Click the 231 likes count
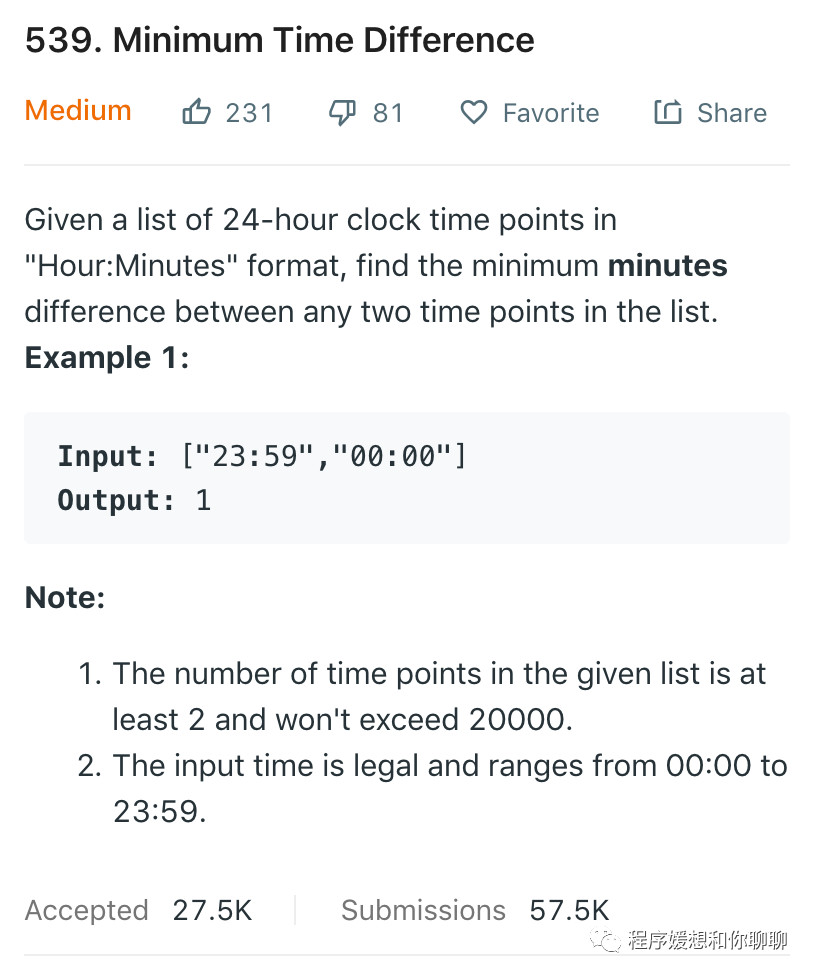 click(249, 113)
